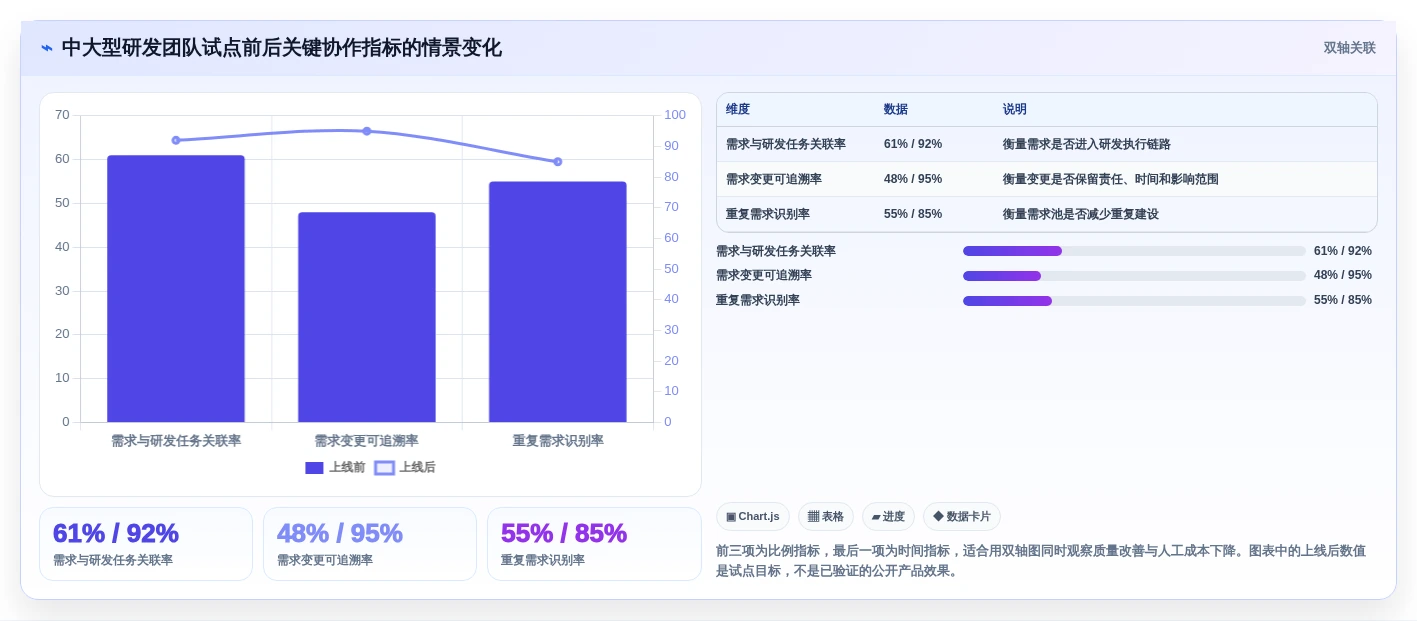
Task: Select the bar for 需求变更可追溯率
Action: [x=367, y=317]
